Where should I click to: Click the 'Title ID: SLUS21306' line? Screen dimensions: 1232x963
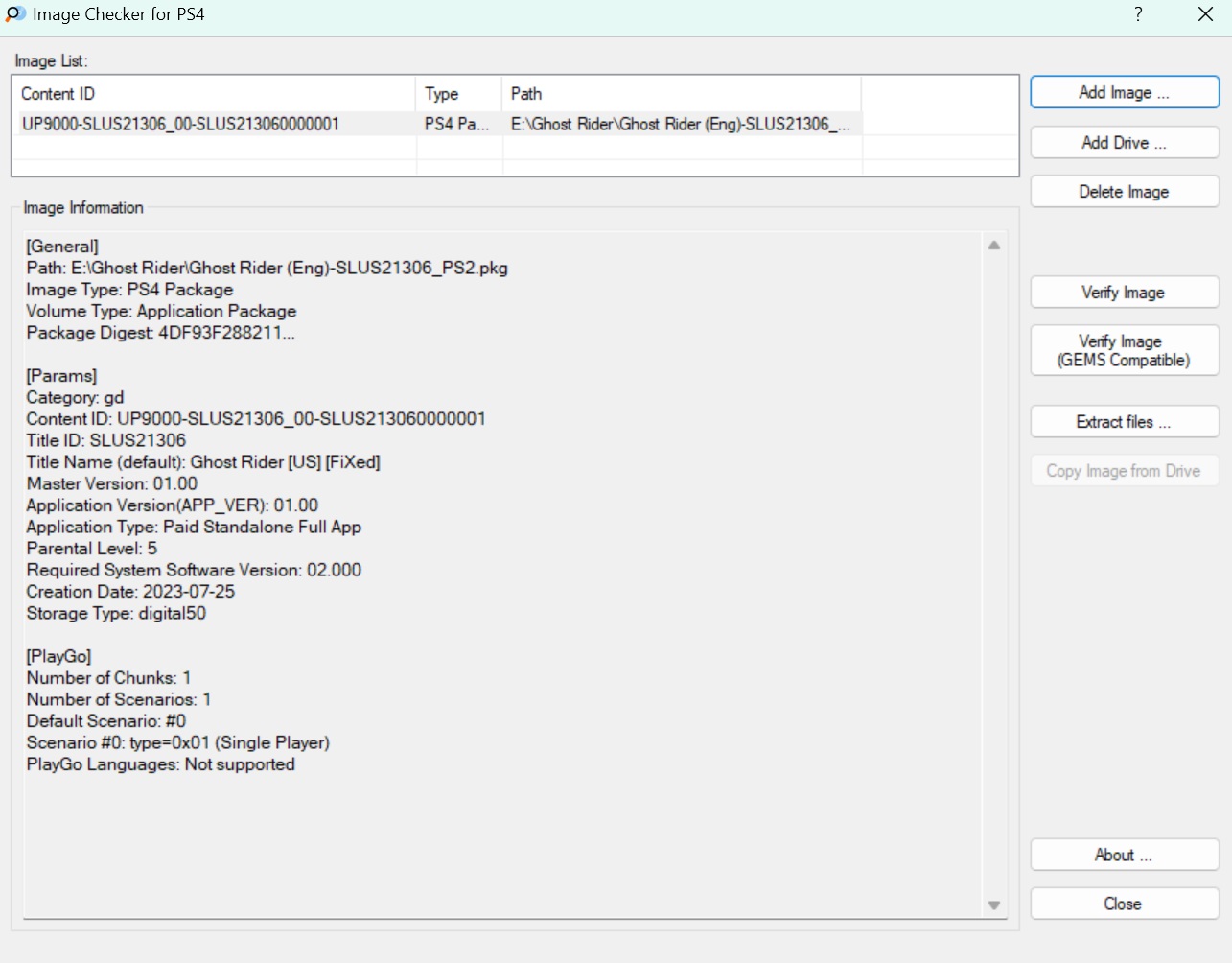tap(106, 440)
